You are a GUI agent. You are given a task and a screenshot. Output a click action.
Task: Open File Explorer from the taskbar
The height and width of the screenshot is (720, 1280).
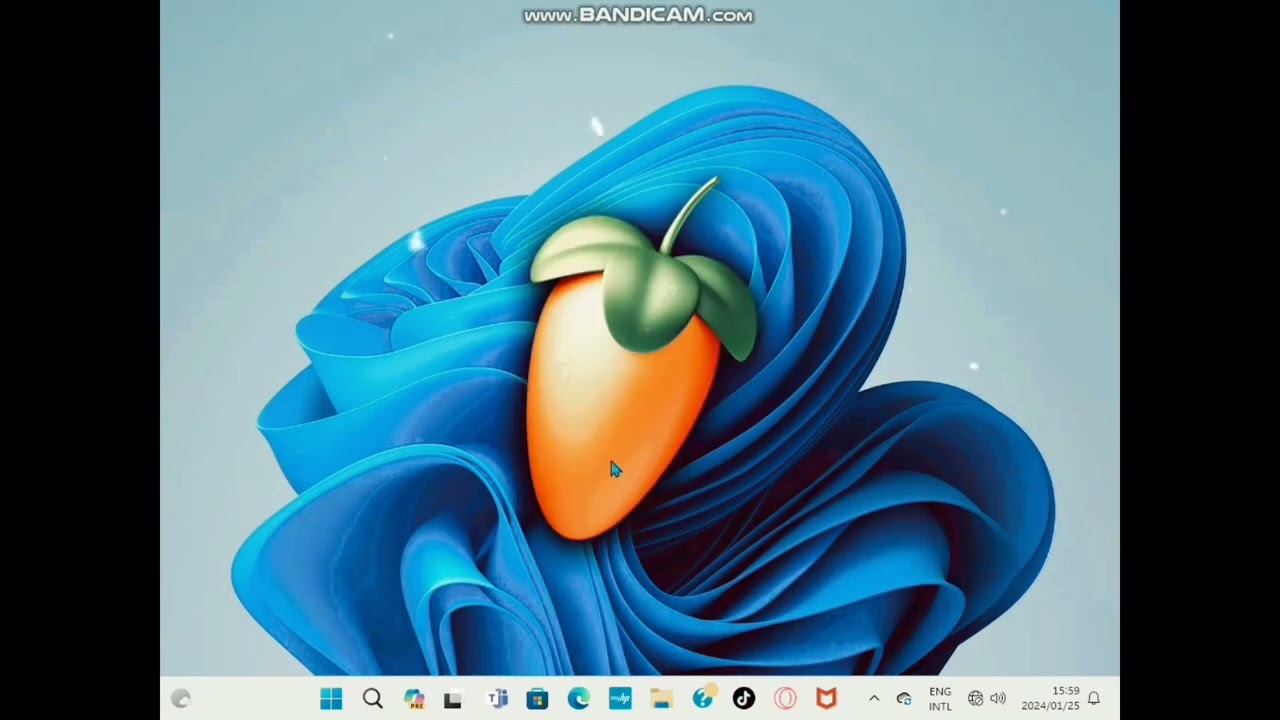pos(661,698)
